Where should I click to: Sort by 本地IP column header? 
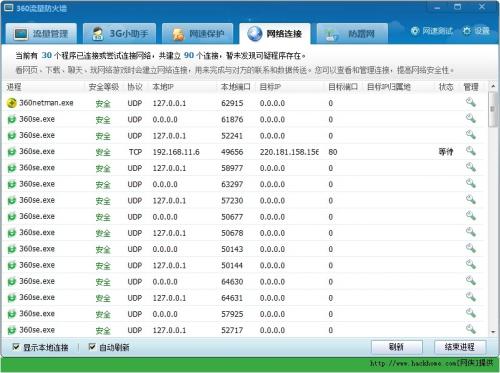(163, 87)
